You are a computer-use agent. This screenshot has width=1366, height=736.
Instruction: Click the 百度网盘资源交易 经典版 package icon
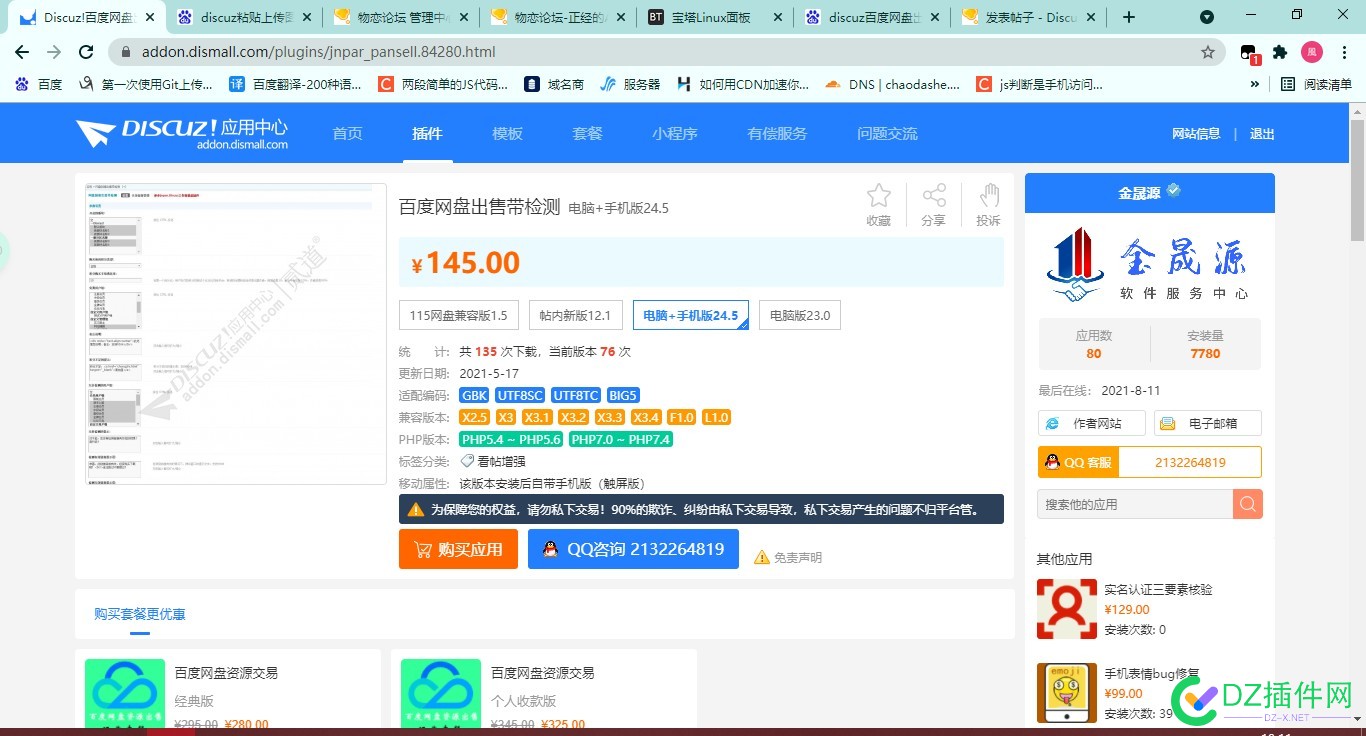pyautogui.click(x=124, y=692)
